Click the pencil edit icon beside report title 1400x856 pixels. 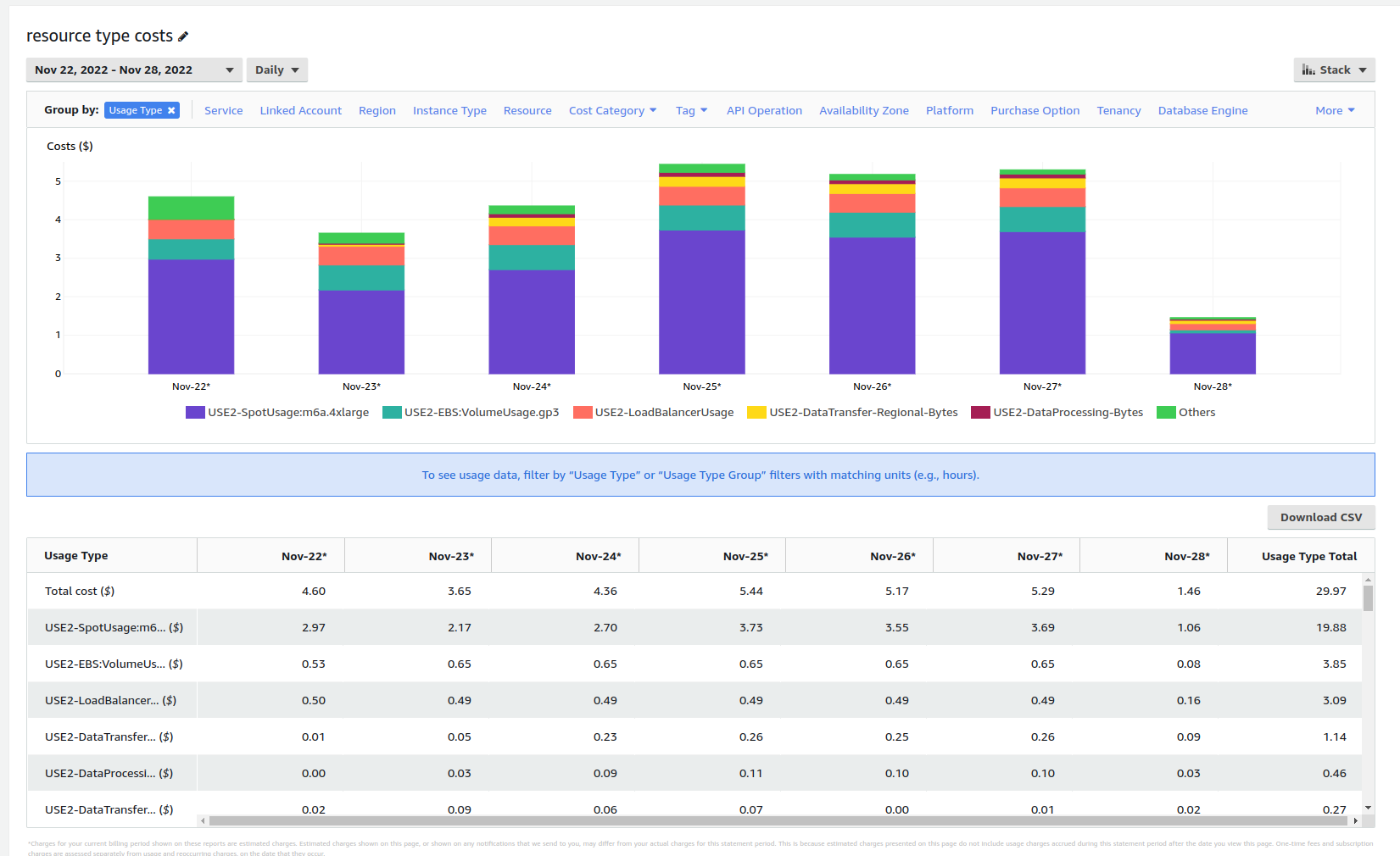[183, 36]
